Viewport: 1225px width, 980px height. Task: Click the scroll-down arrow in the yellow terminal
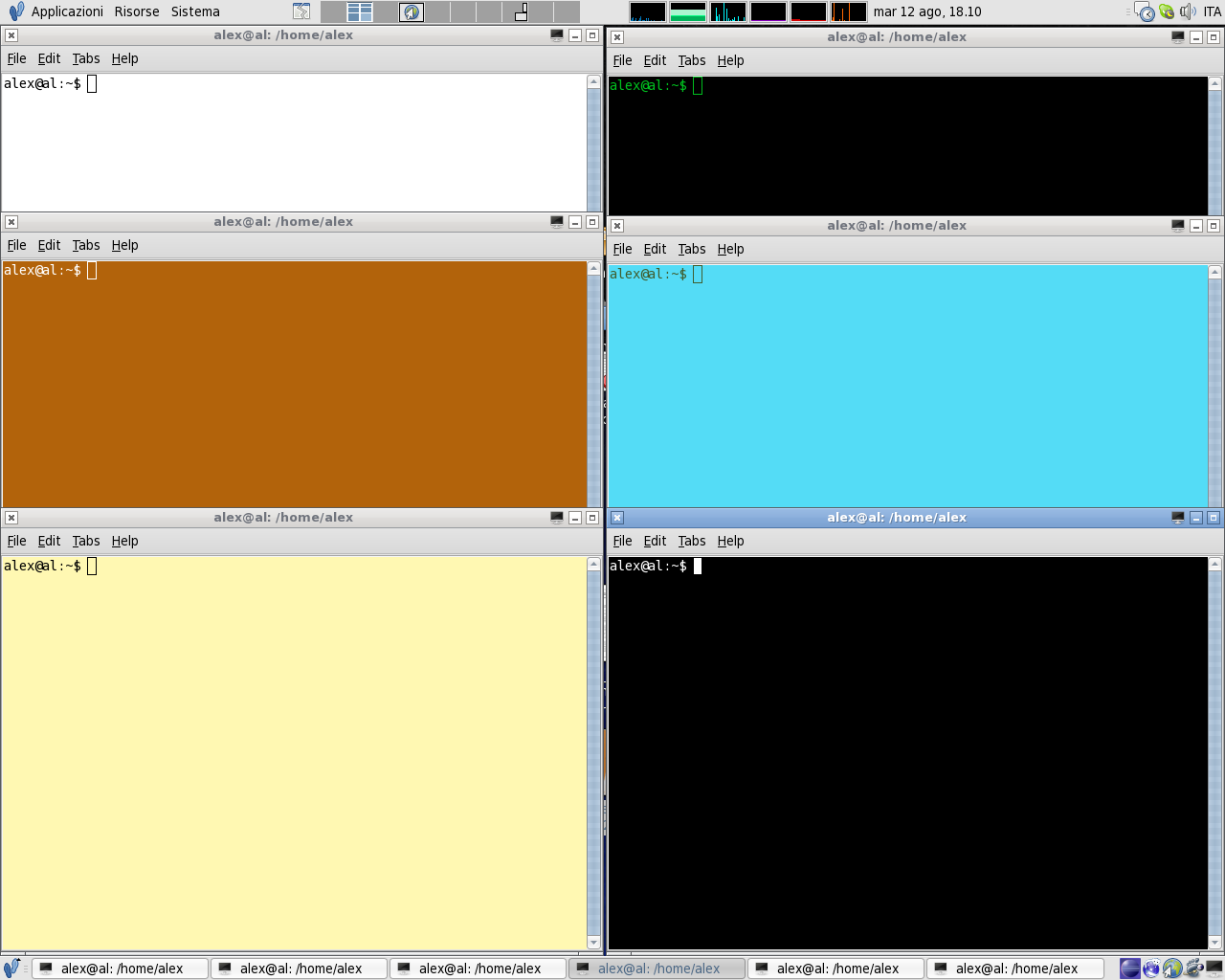coord(593,943)
